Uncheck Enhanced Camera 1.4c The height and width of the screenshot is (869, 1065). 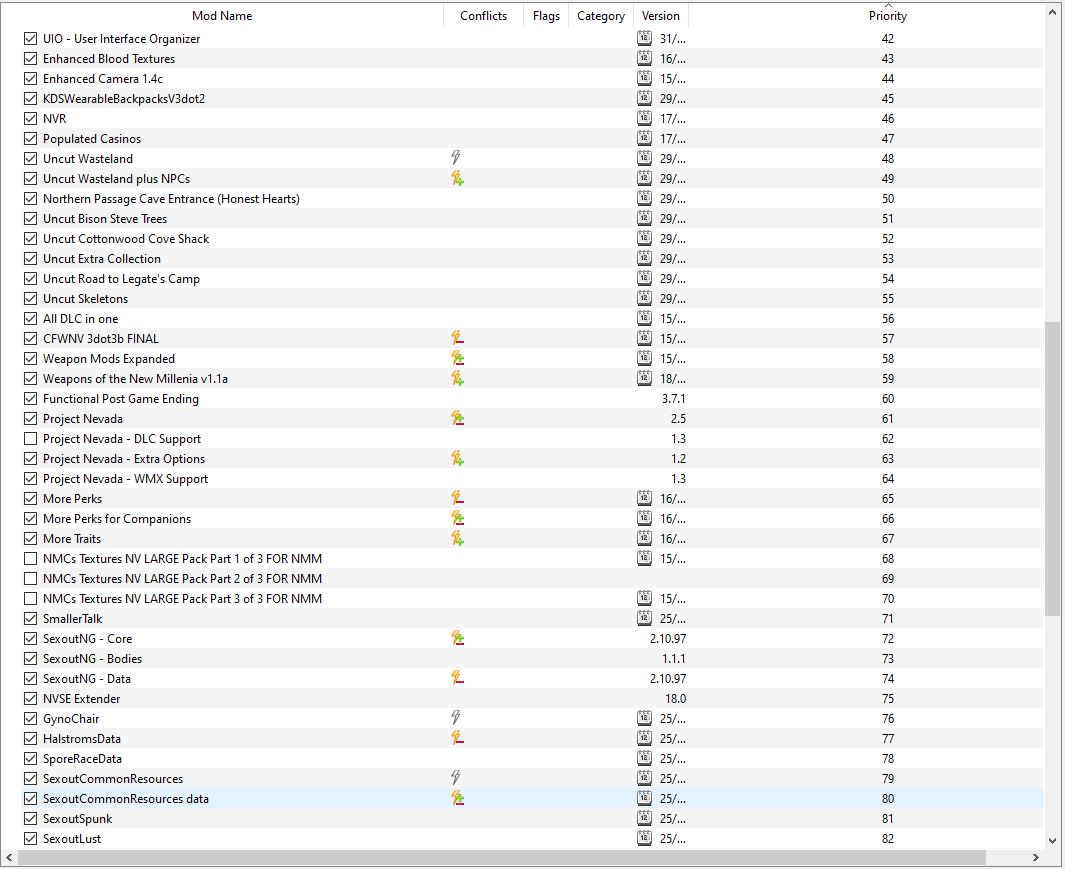[31, 79]
